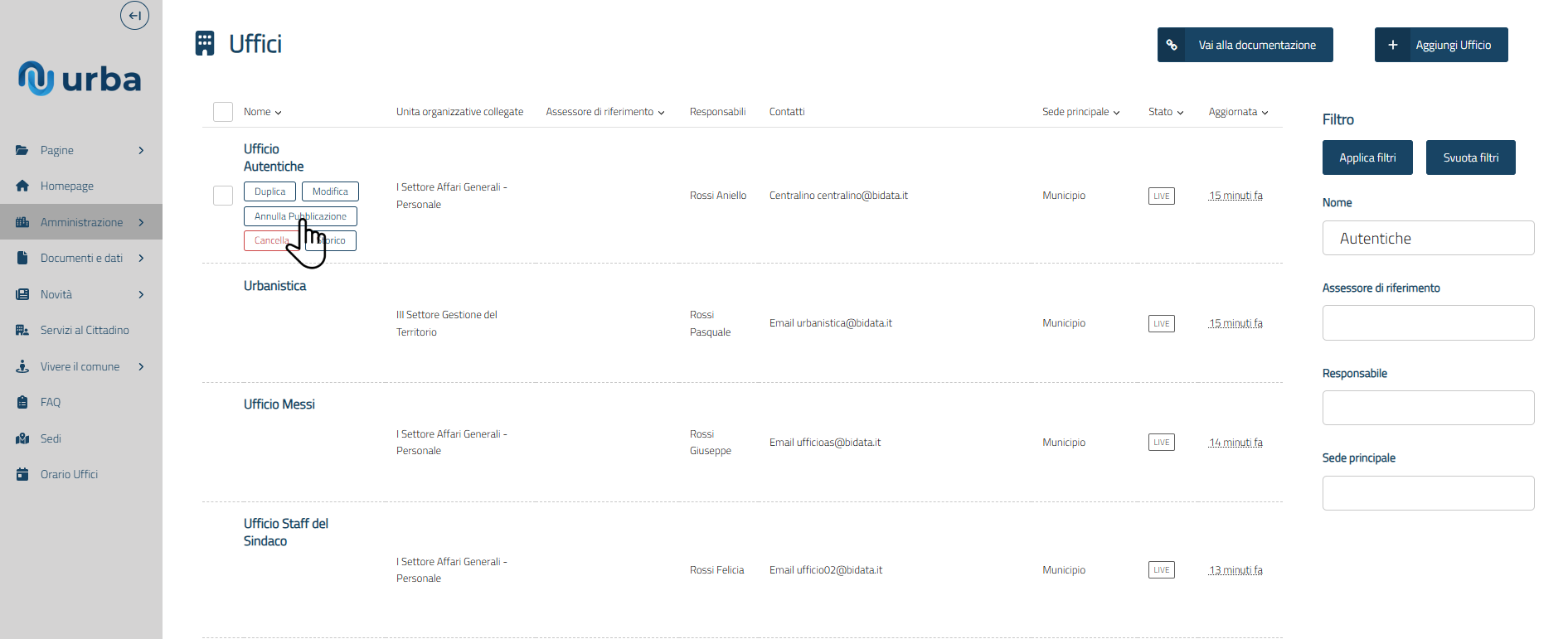Open Documenti e dati menu item
Image resolution: width=1568 pixels, height=639 pixels.
click(x=81, y=259)
